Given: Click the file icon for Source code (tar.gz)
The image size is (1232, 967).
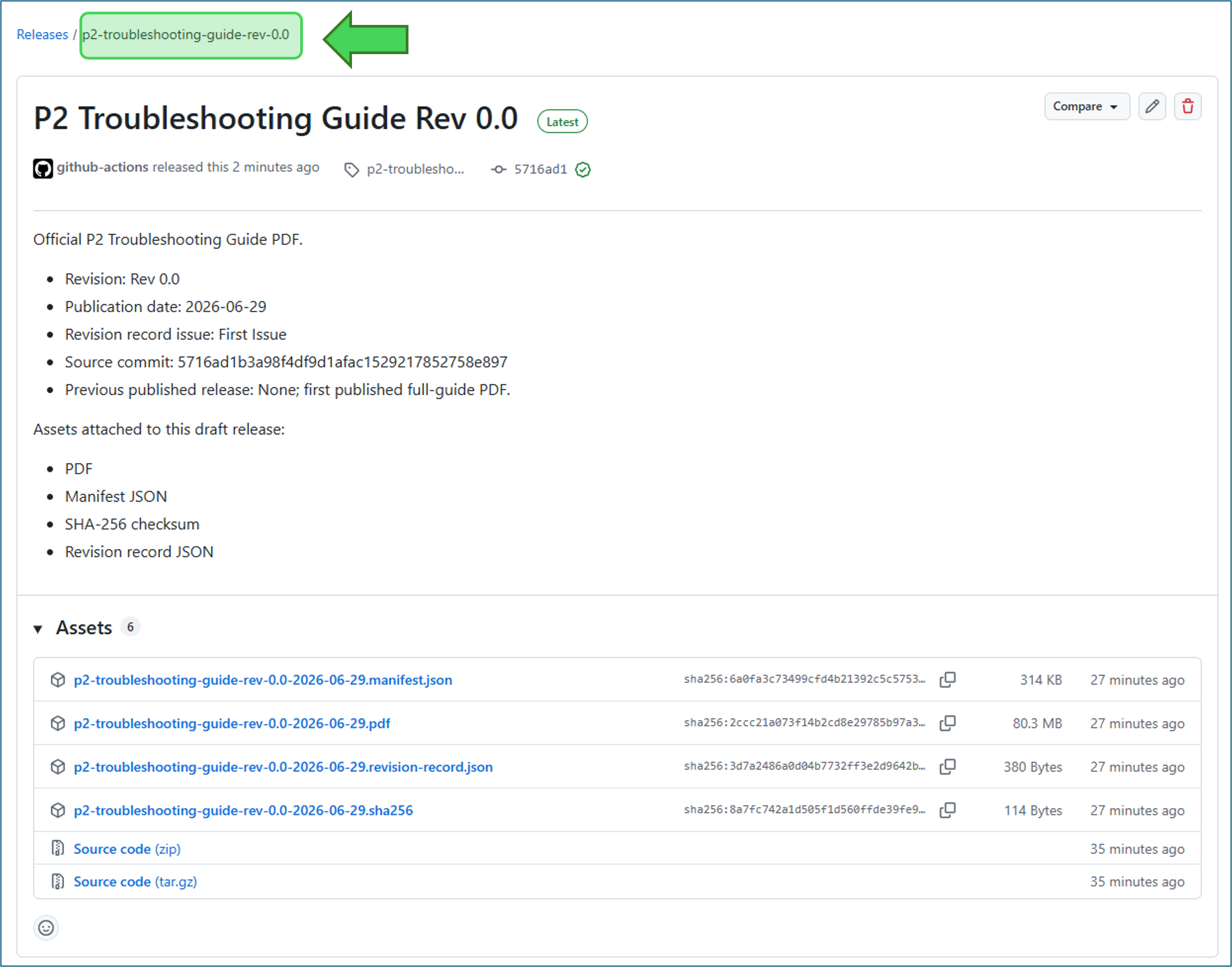Looking at the screenshot, I should [x=58, y=881].
